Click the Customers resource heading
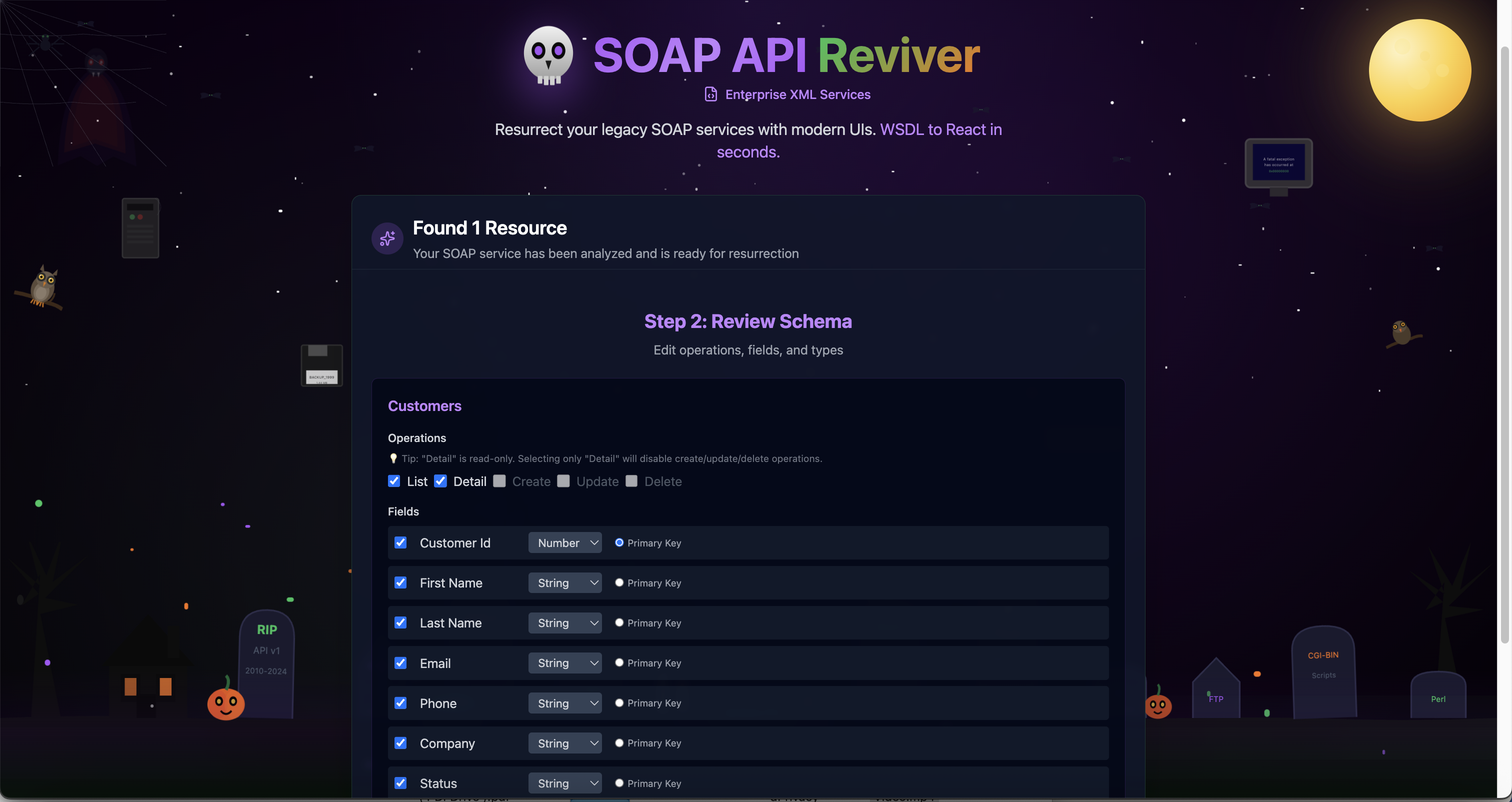The height and width of the screenshot is (802, 1512). [424, 405]
